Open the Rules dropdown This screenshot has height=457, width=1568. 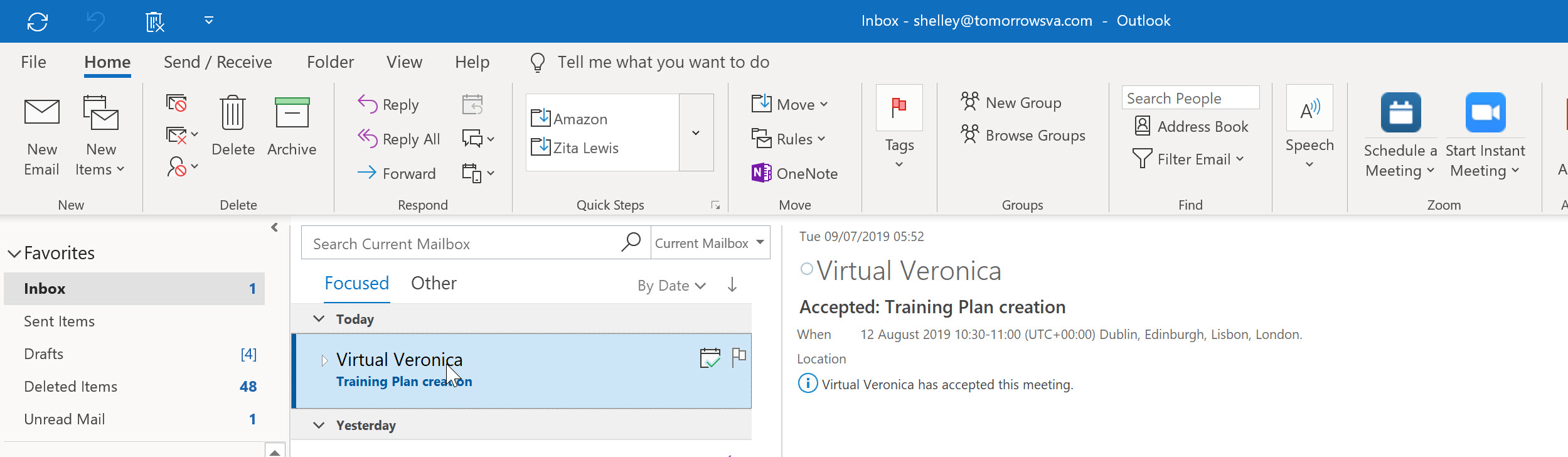789,139
